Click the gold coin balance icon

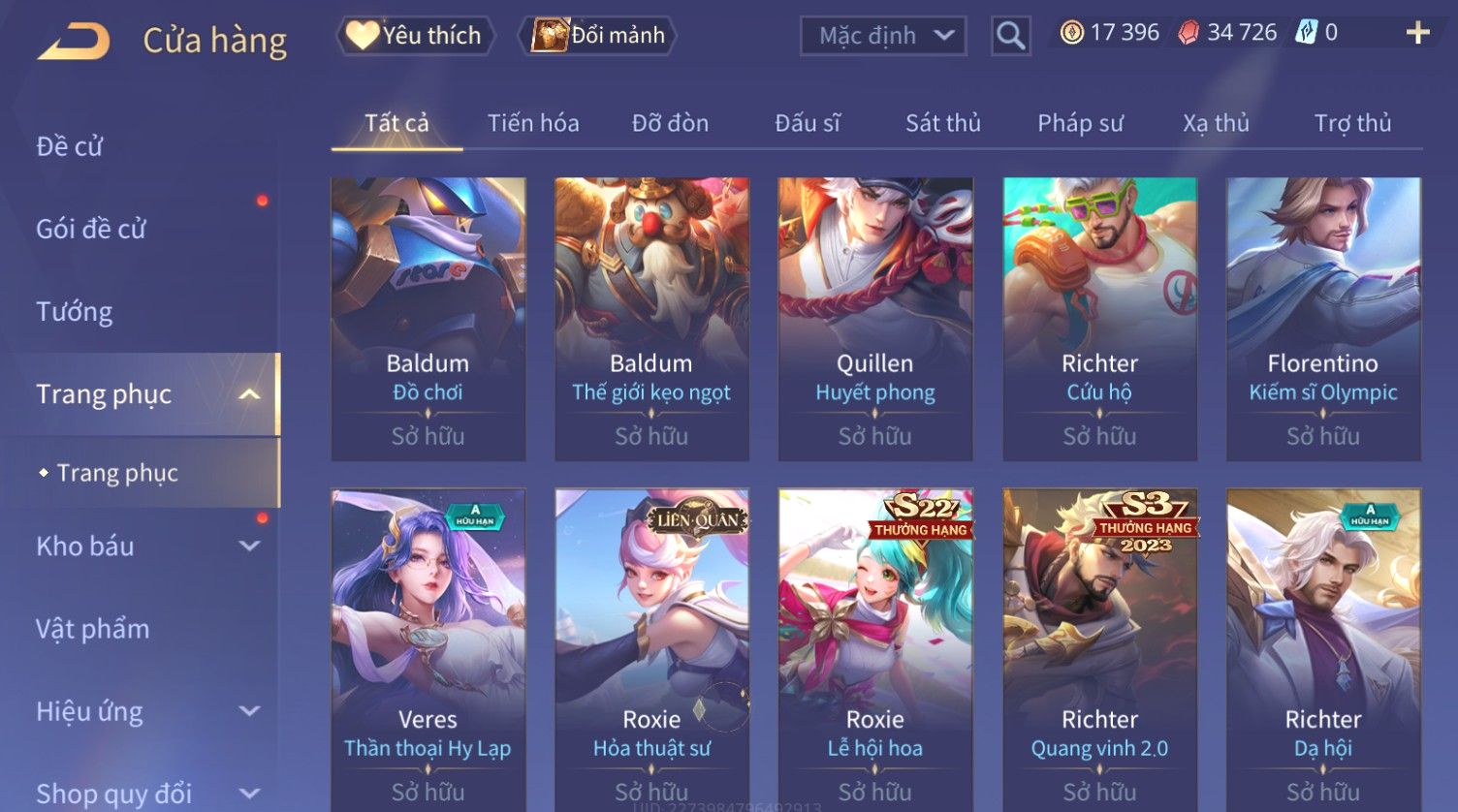click(x=1071, y=33)
